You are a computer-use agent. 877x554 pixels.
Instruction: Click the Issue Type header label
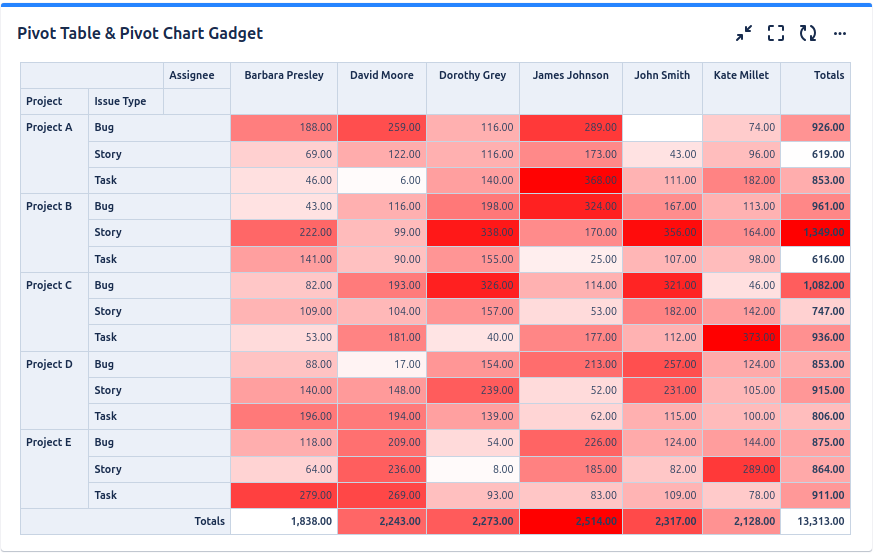point(120,101)
